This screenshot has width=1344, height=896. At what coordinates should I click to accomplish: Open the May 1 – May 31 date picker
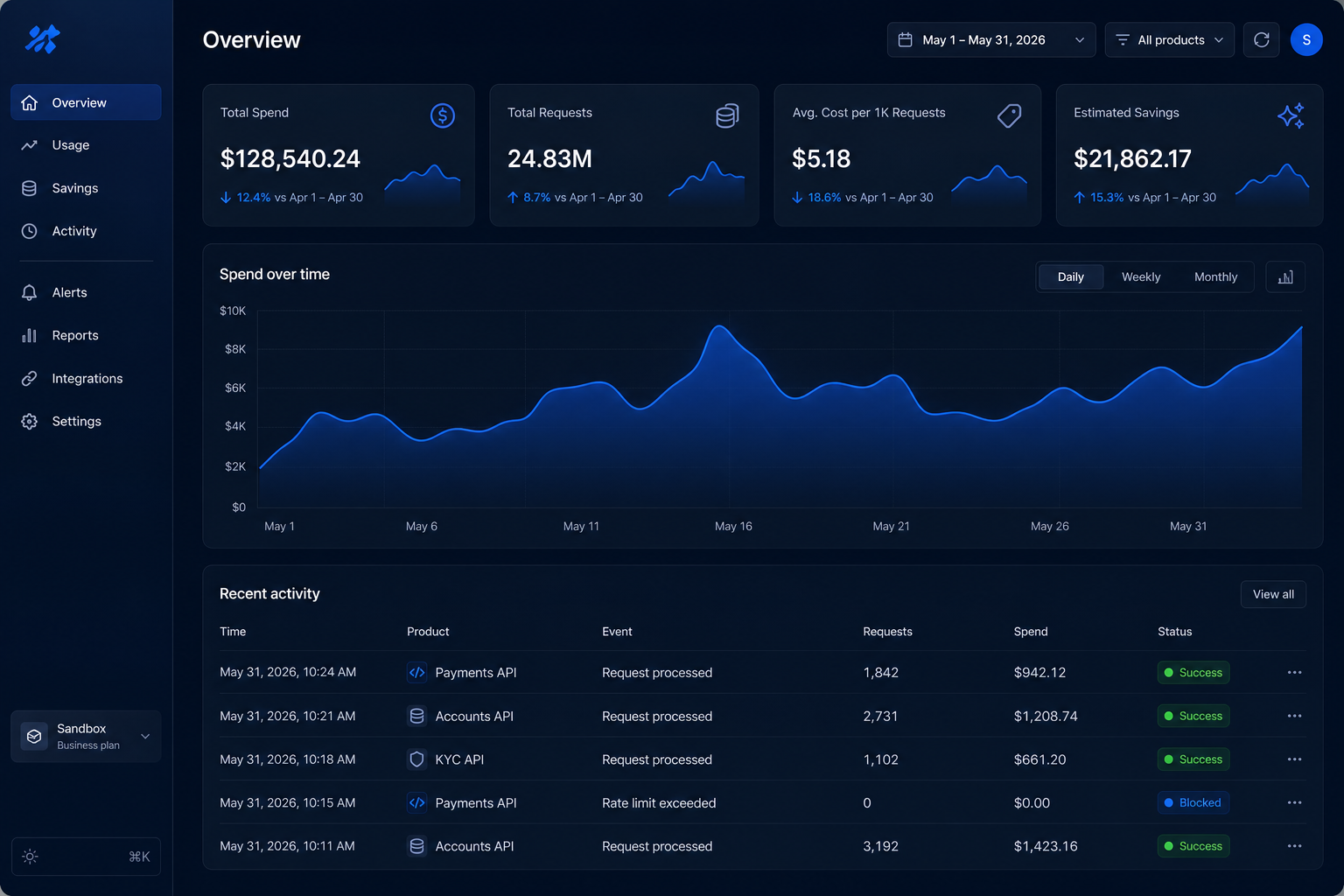coord(991,40)
